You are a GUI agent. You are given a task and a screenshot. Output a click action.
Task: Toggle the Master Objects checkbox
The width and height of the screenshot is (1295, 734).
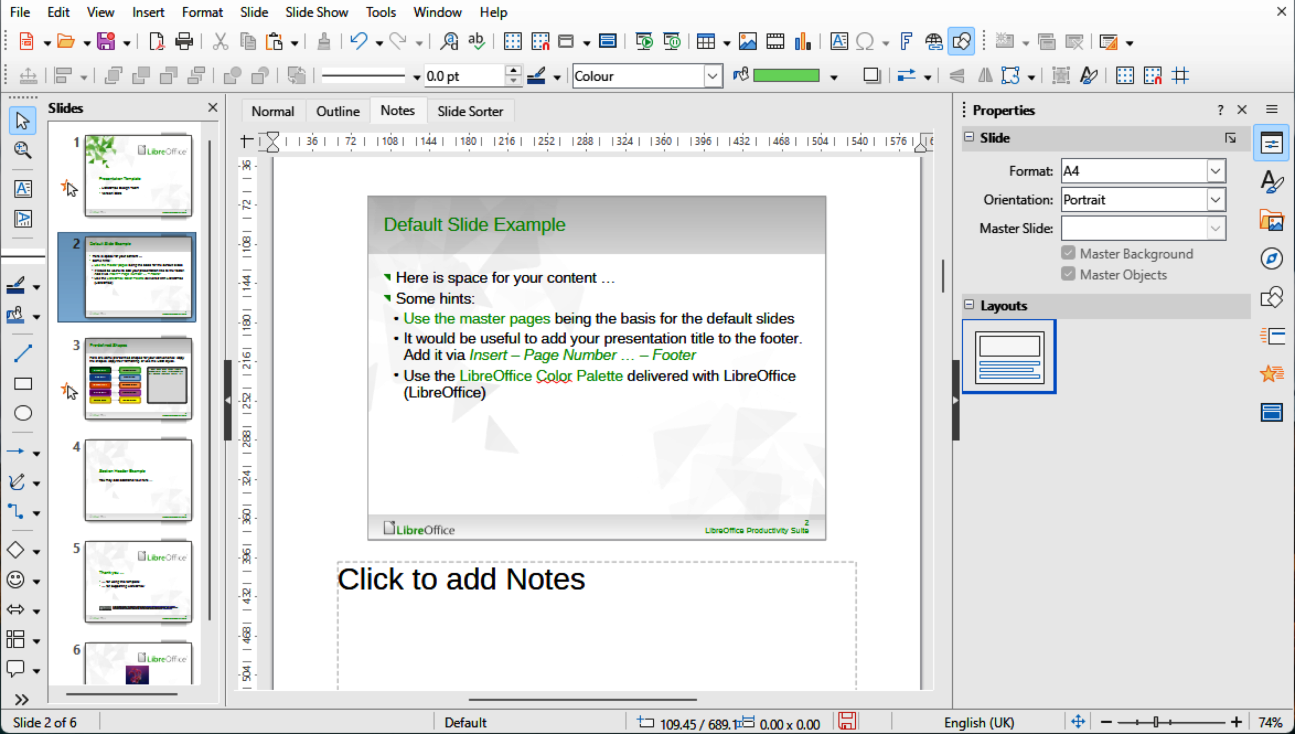pyautogui.click(x=1068, y=274)
